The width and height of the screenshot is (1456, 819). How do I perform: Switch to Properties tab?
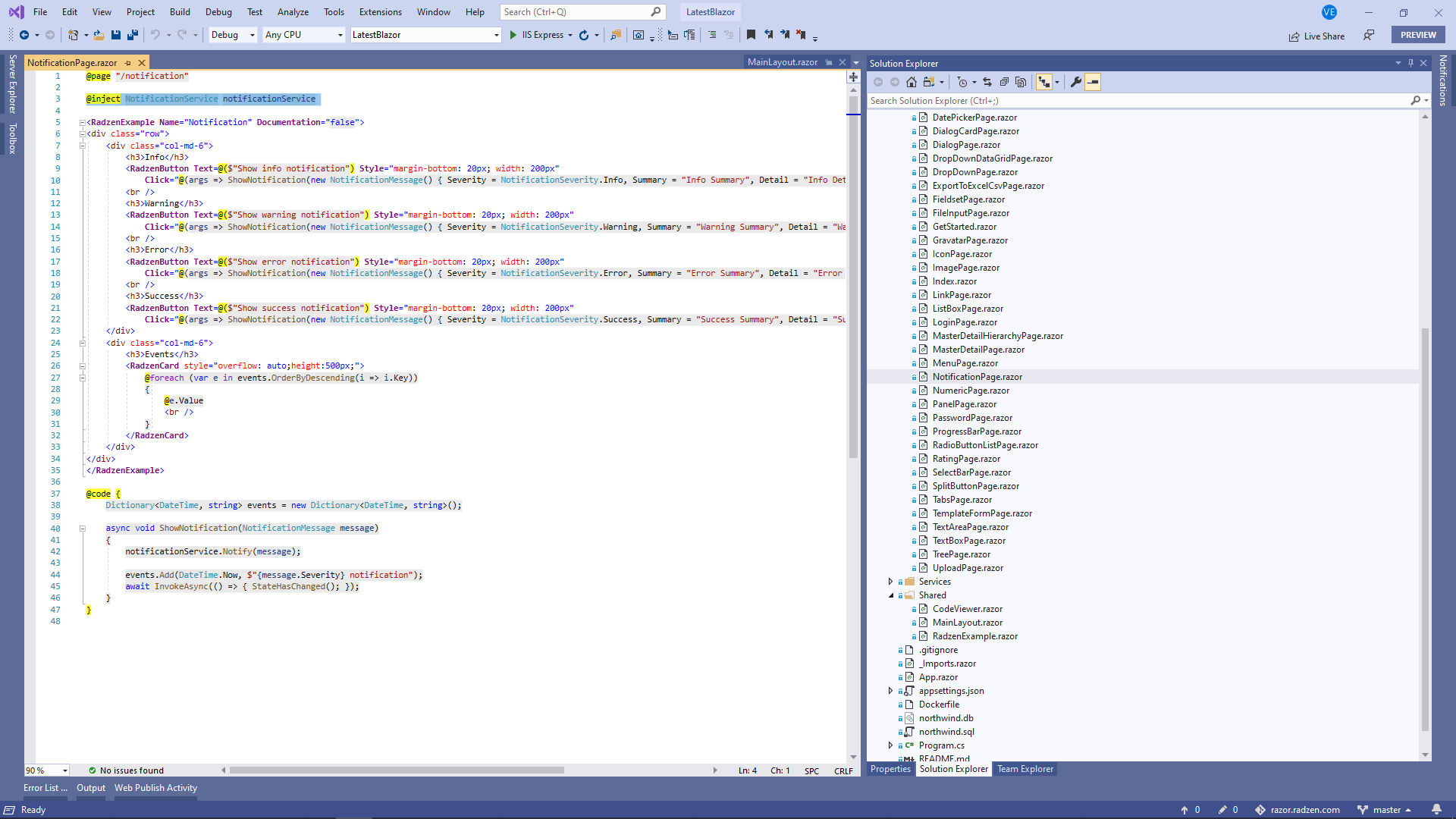click(x=890, y=769)
